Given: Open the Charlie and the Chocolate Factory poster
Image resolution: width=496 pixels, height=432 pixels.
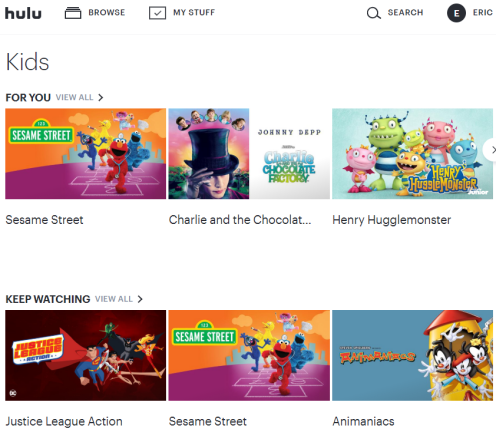Looking at the screenshot, I should (249, 154).
